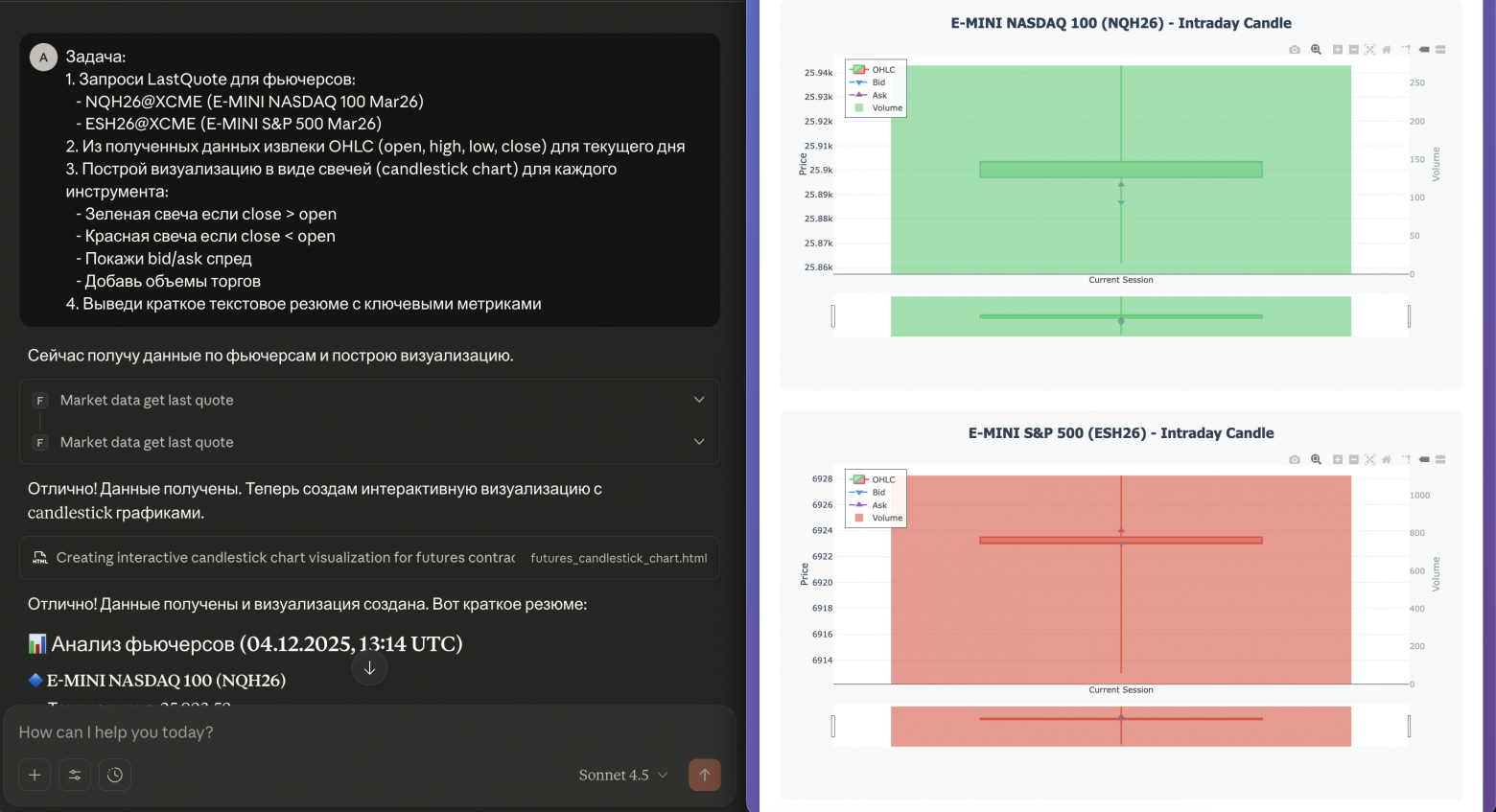
Task: Expand first Market data get last quote
Action: (369, 400)
